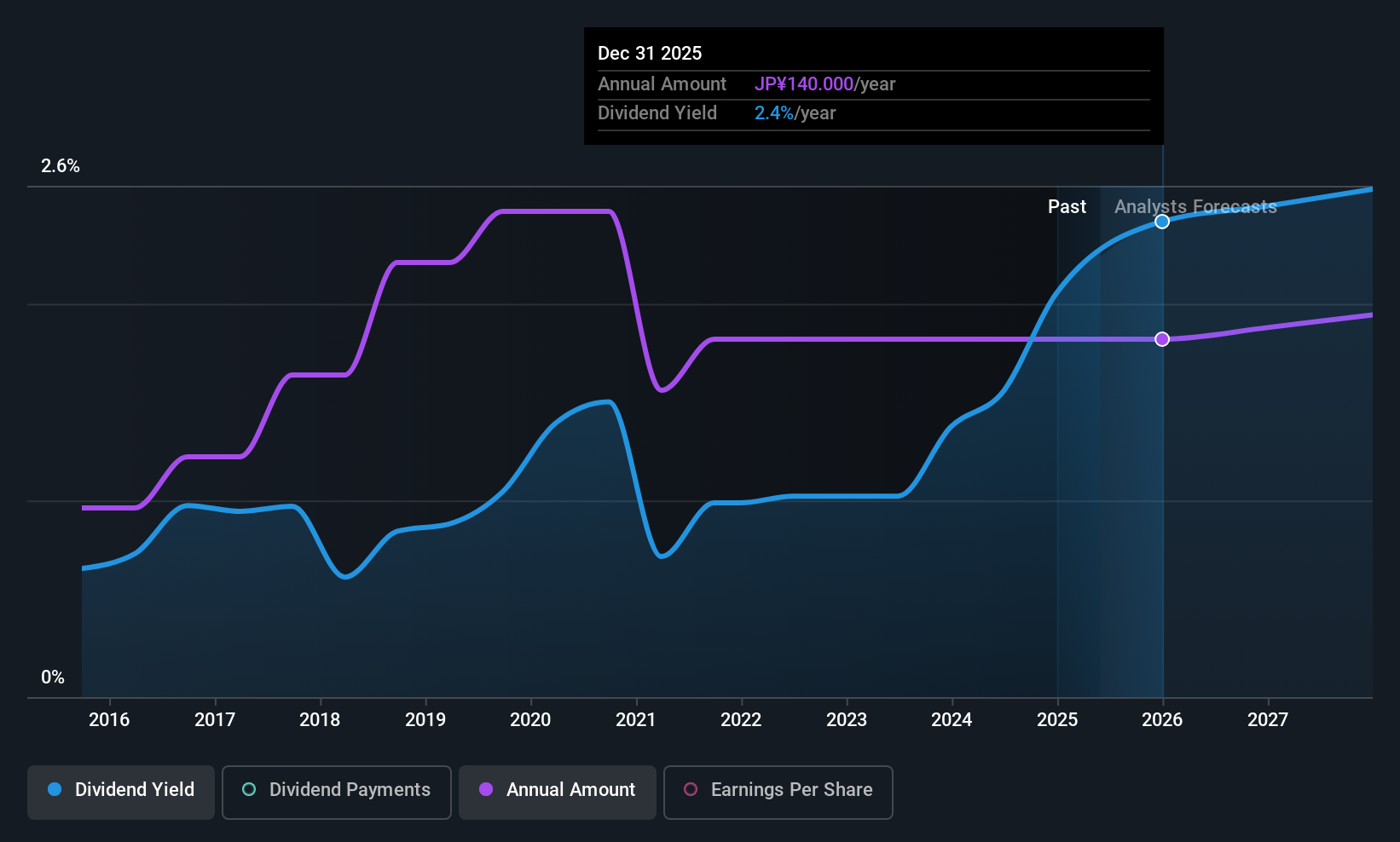
Task: Hide the Annual Amount series
Action: pyautogui.click(x=558, y=792)
